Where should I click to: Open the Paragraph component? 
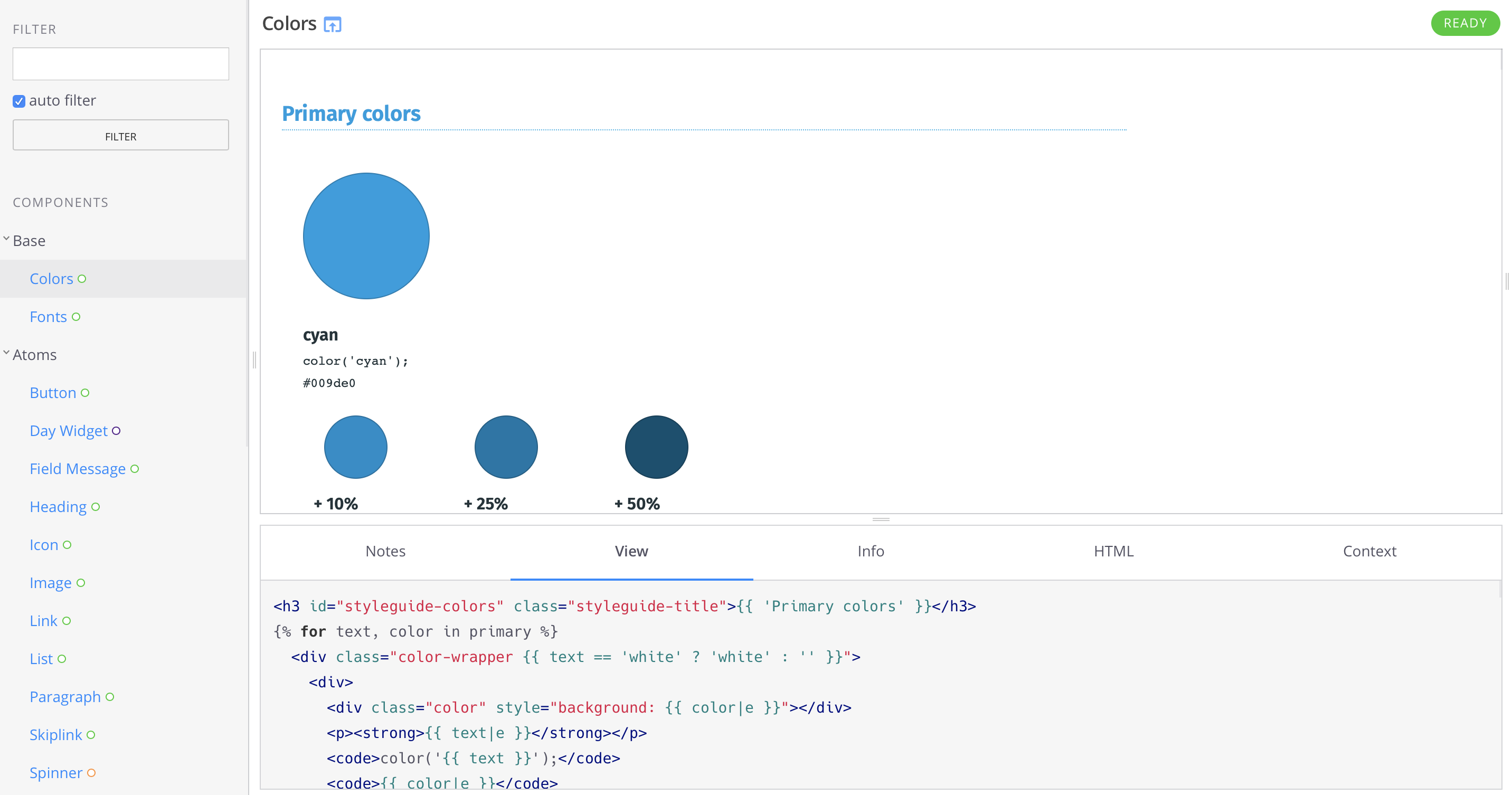click(x=65, y=697)
